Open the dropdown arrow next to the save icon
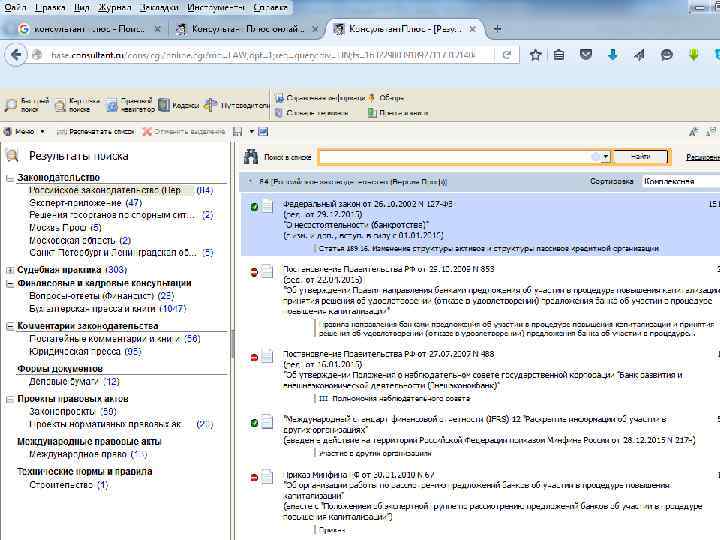The image size is (720, 540). (x=251, y=132)
